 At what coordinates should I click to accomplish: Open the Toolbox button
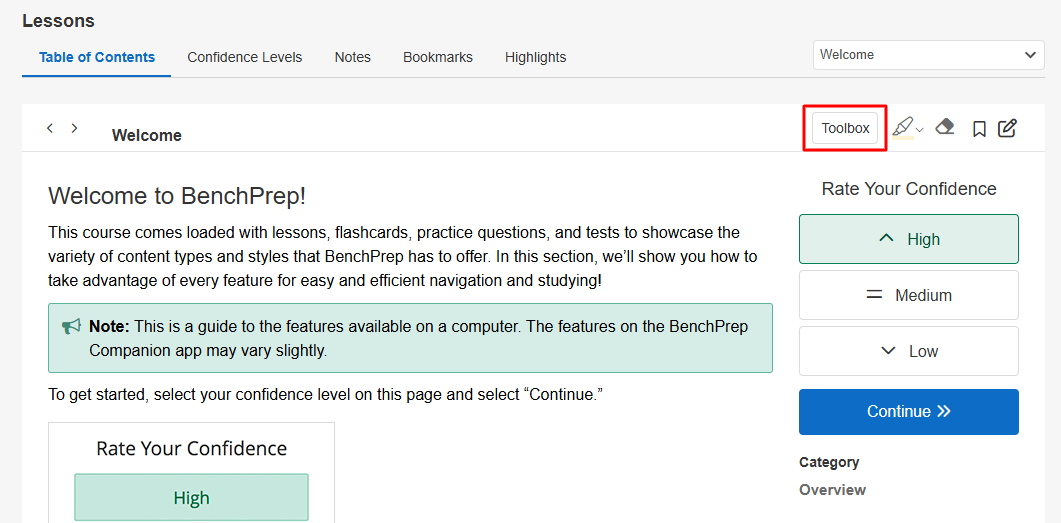845,128
